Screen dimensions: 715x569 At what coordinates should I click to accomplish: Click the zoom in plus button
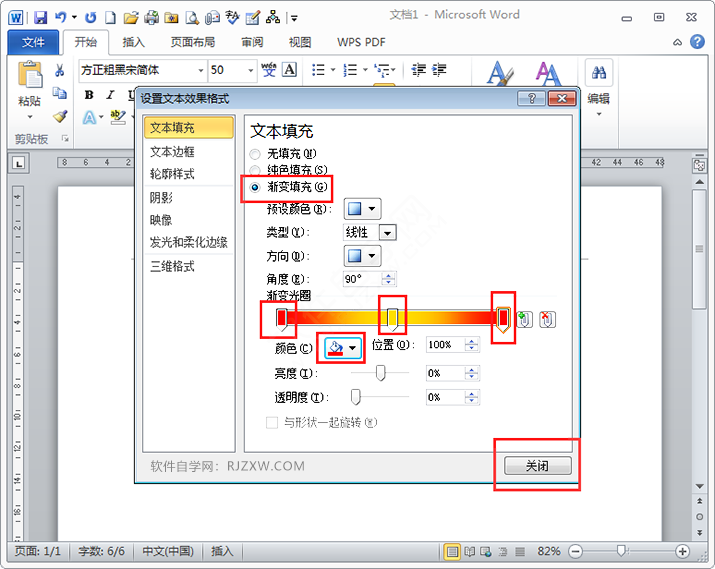click(x=683, y=552)
